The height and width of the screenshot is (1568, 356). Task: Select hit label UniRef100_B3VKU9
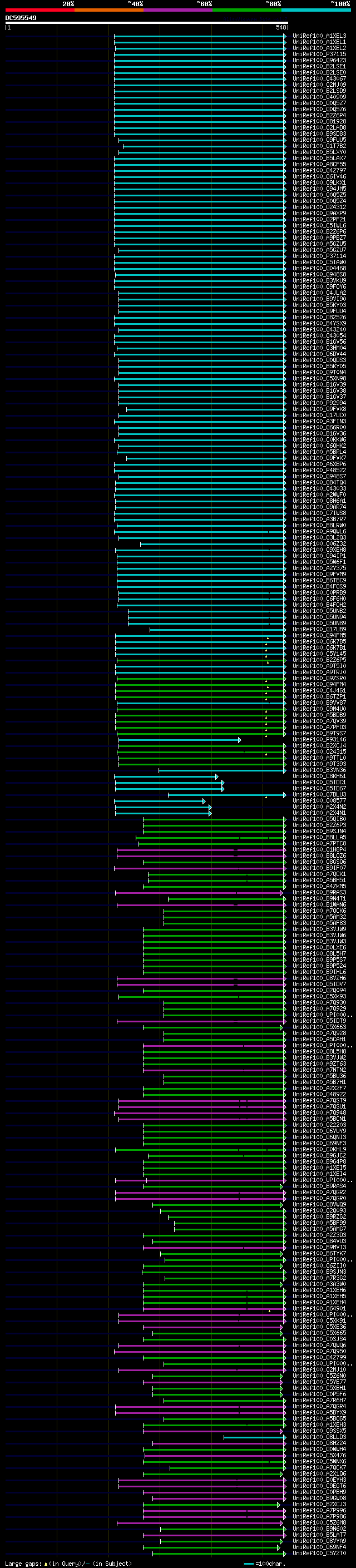click(x=319, y=280)
